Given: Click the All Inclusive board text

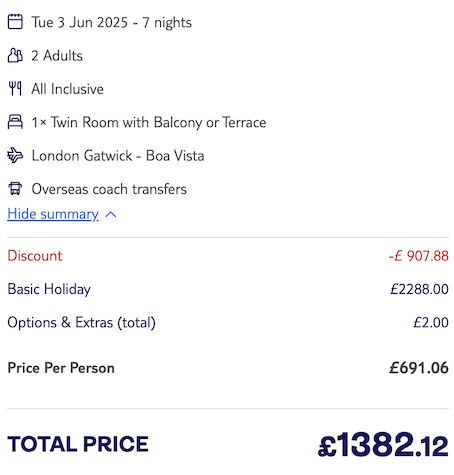Looking at the screenshot, I should (x=67, y=89).
